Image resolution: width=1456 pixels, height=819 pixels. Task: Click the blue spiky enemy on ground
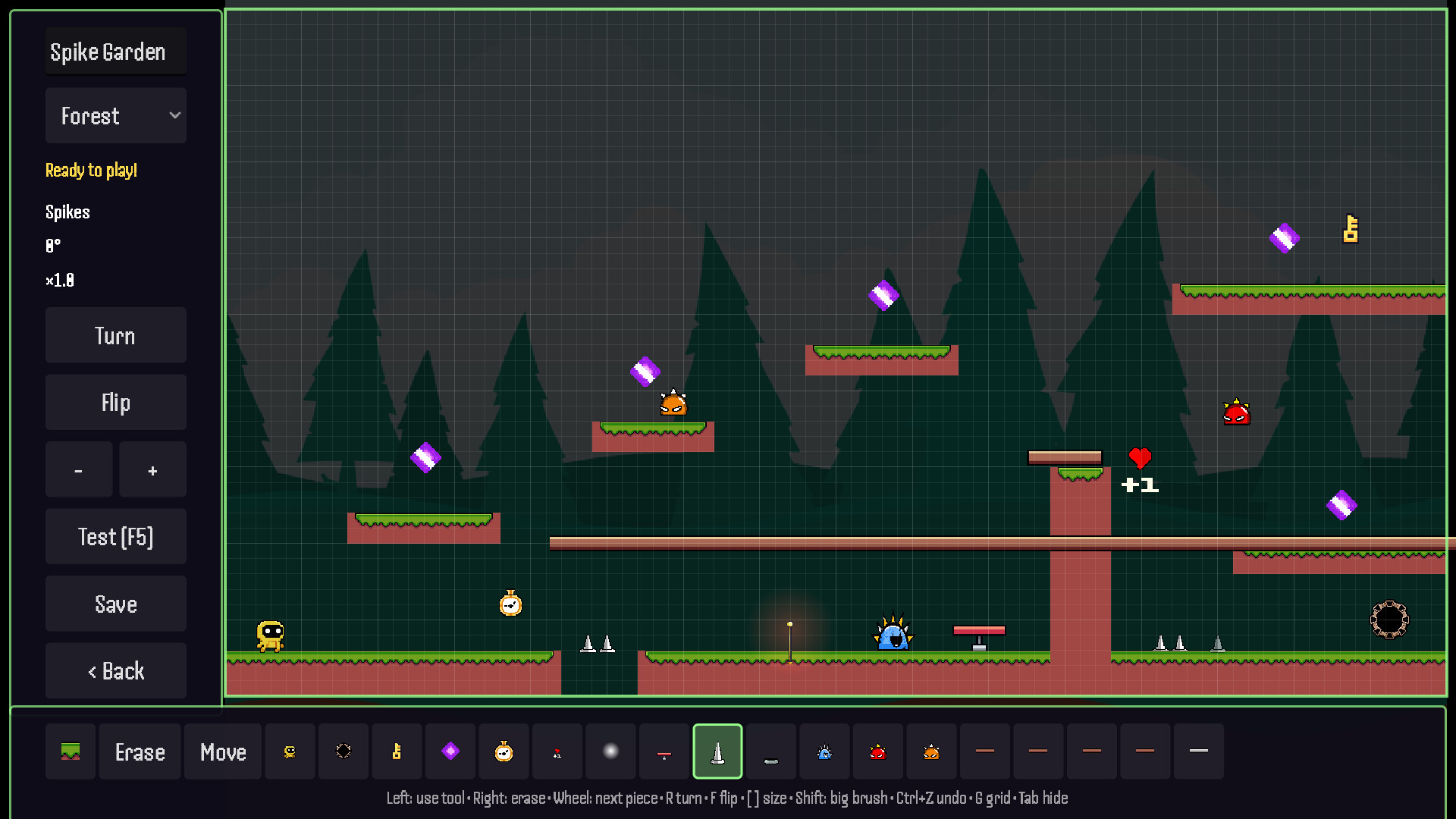893,633
